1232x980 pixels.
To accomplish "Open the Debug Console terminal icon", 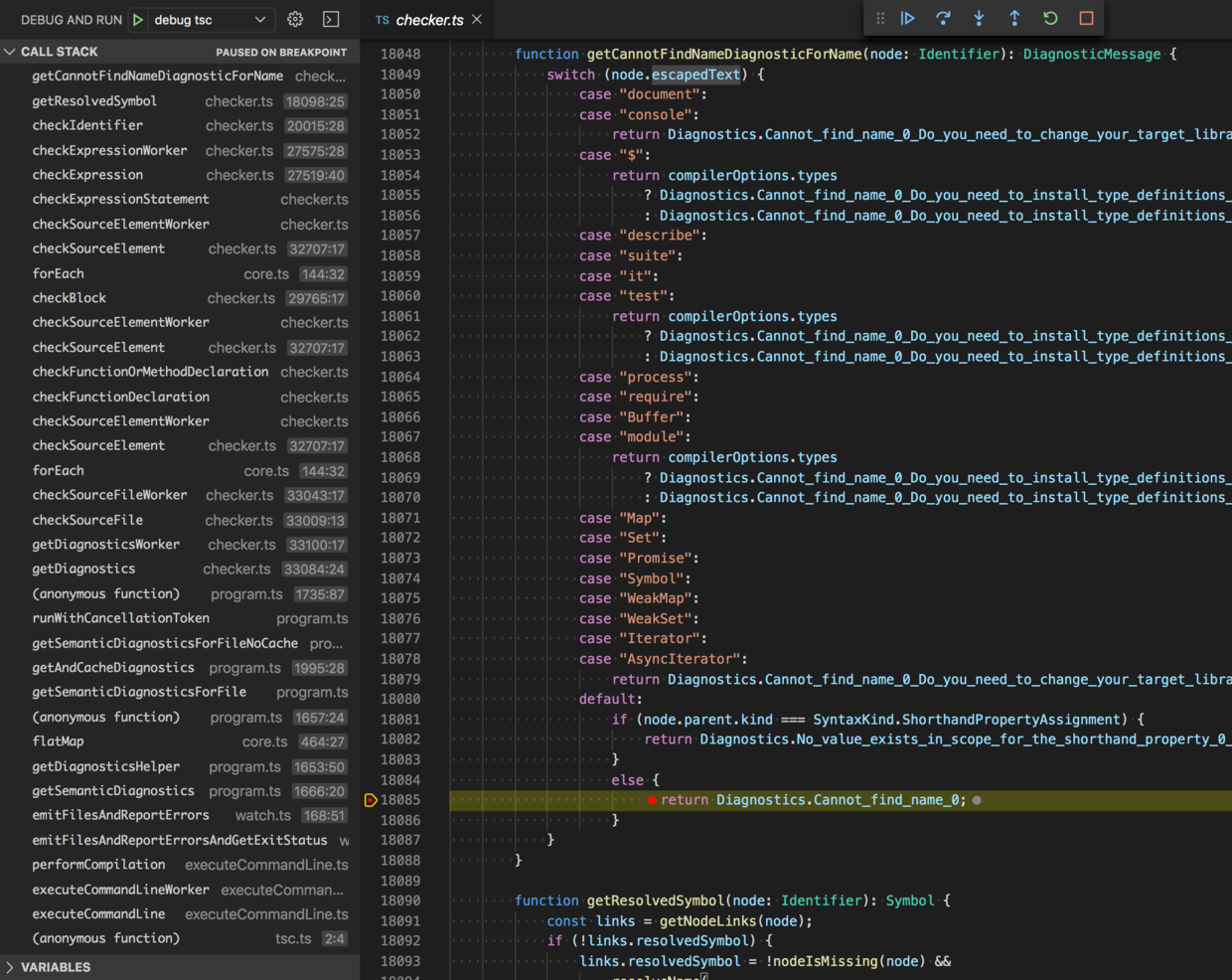I will [x=331, y=20].
